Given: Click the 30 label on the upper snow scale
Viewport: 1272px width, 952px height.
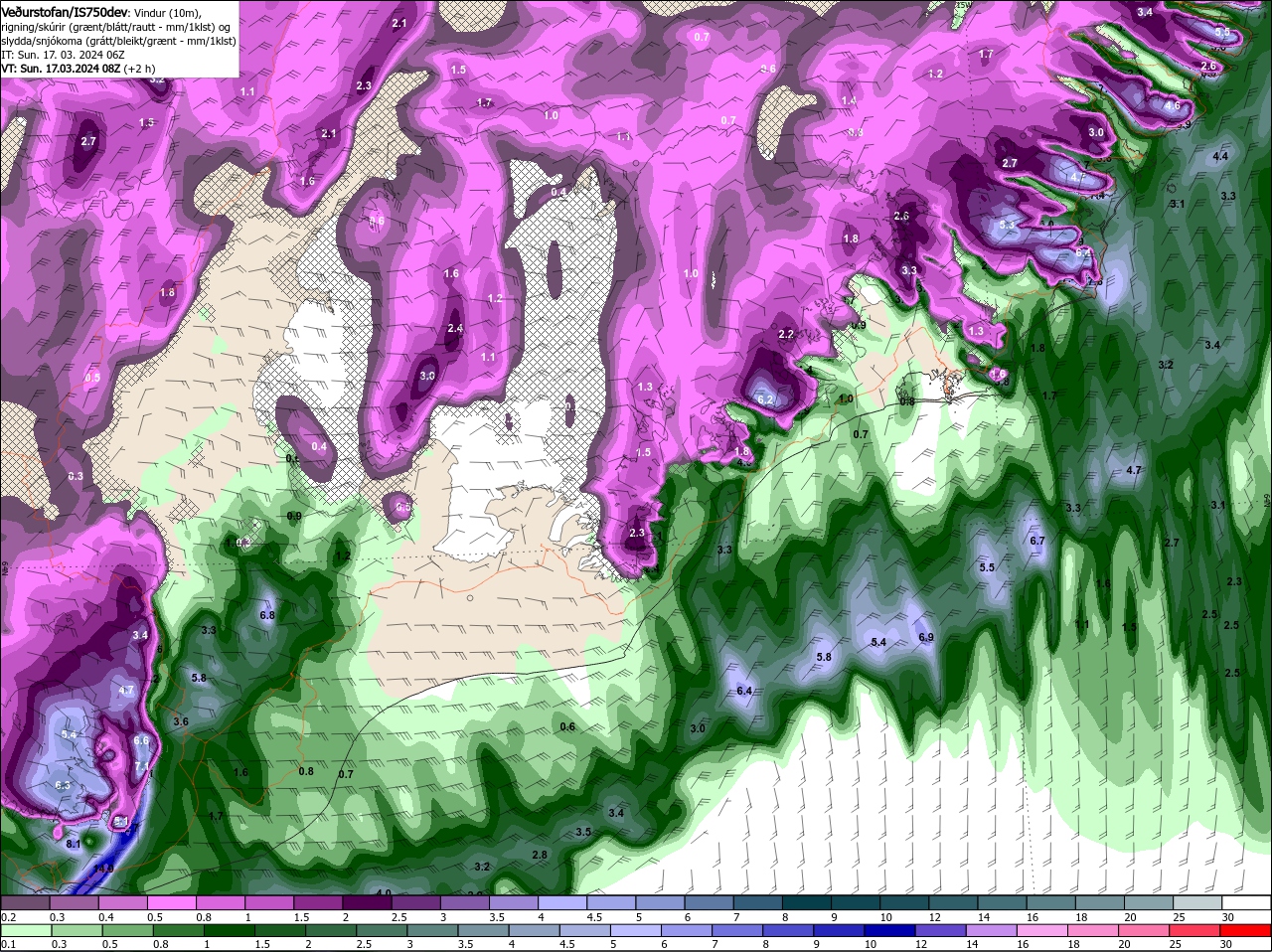Looking at the screenshot, I should click(1228, 916).
